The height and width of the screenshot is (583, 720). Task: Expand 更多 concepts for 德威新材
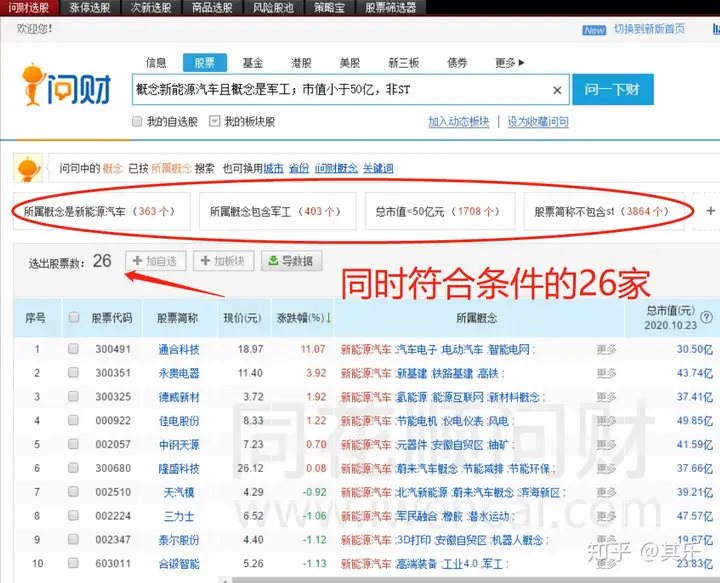coord(606,397)
